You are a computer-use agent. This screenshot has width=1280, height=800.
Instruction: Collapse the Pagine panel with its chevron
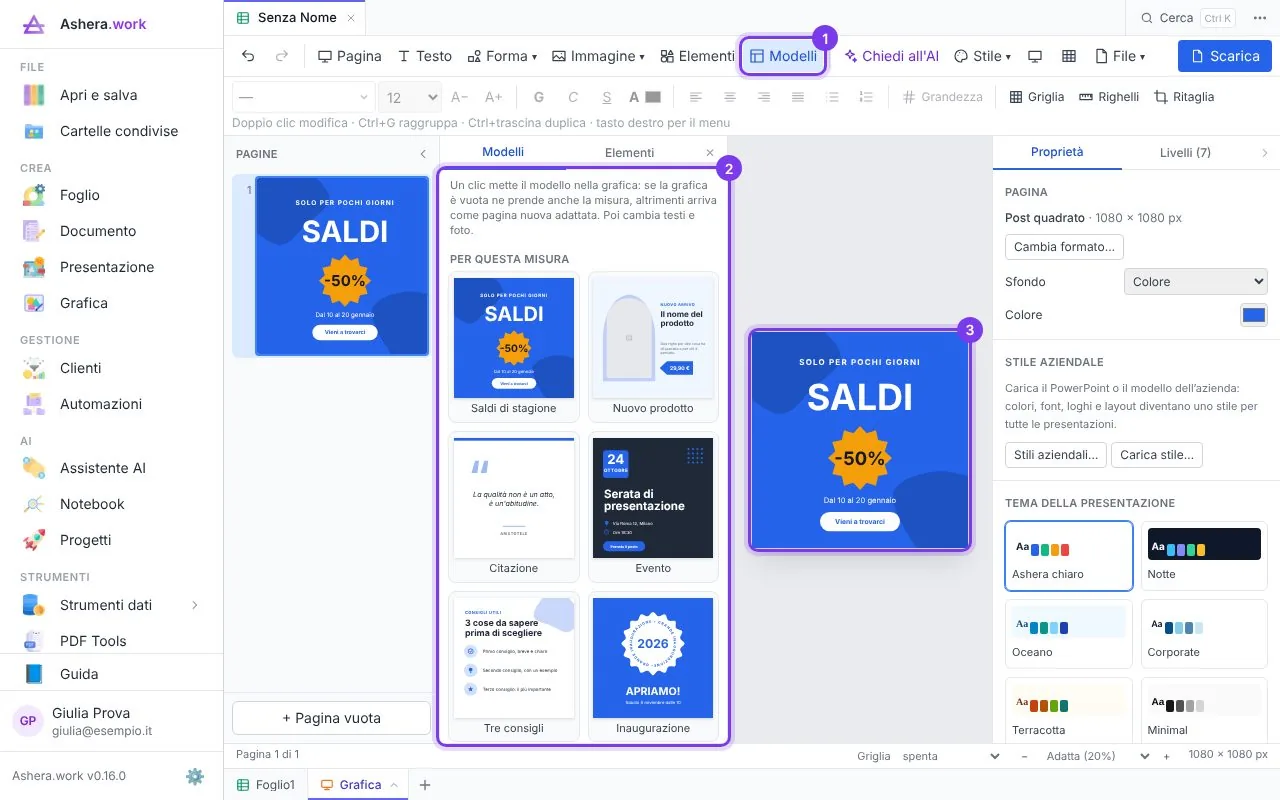click(x=423, y=154)
